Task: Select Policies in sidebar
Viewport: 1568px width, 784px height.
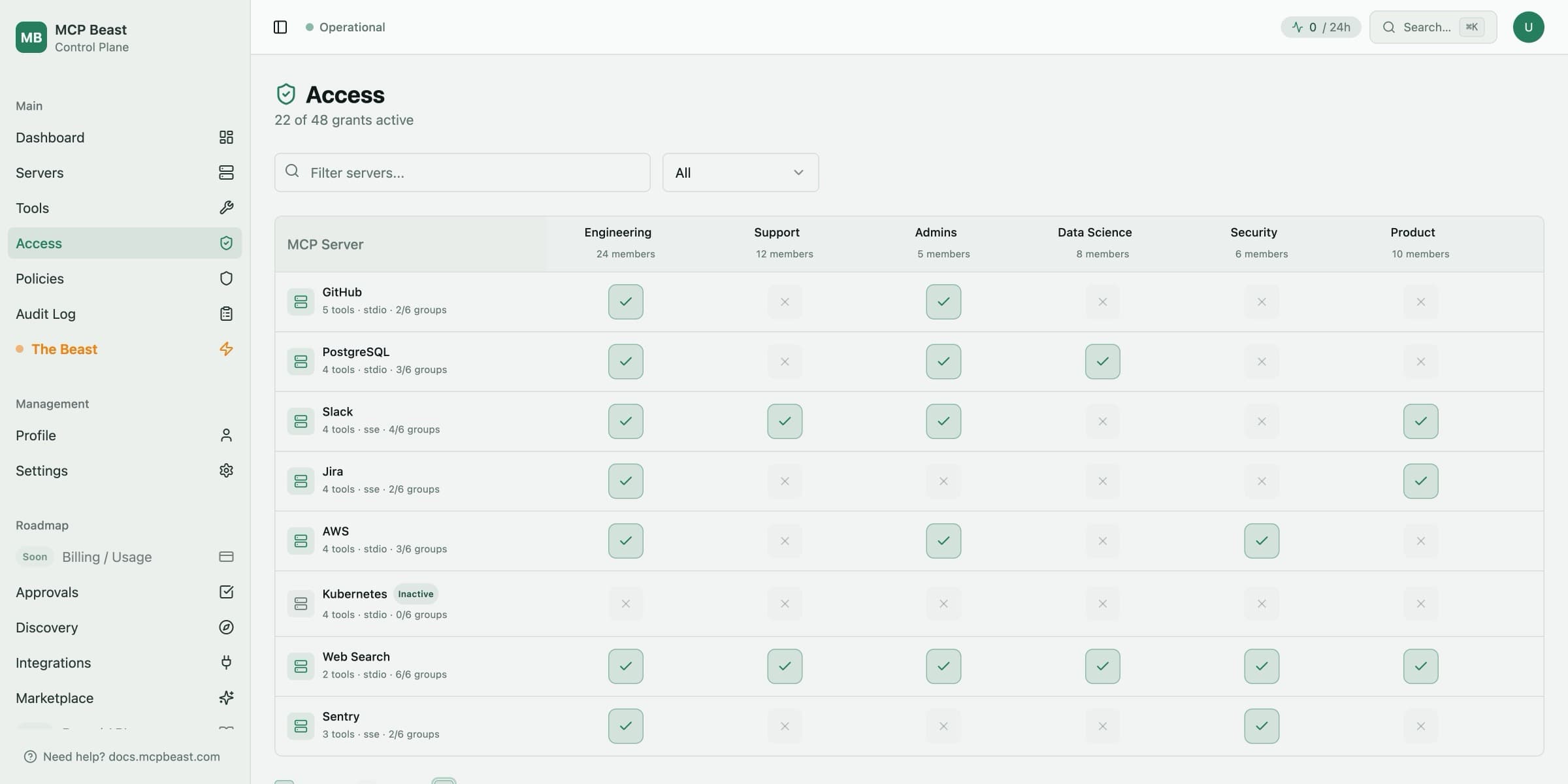Action: point(125,278)
